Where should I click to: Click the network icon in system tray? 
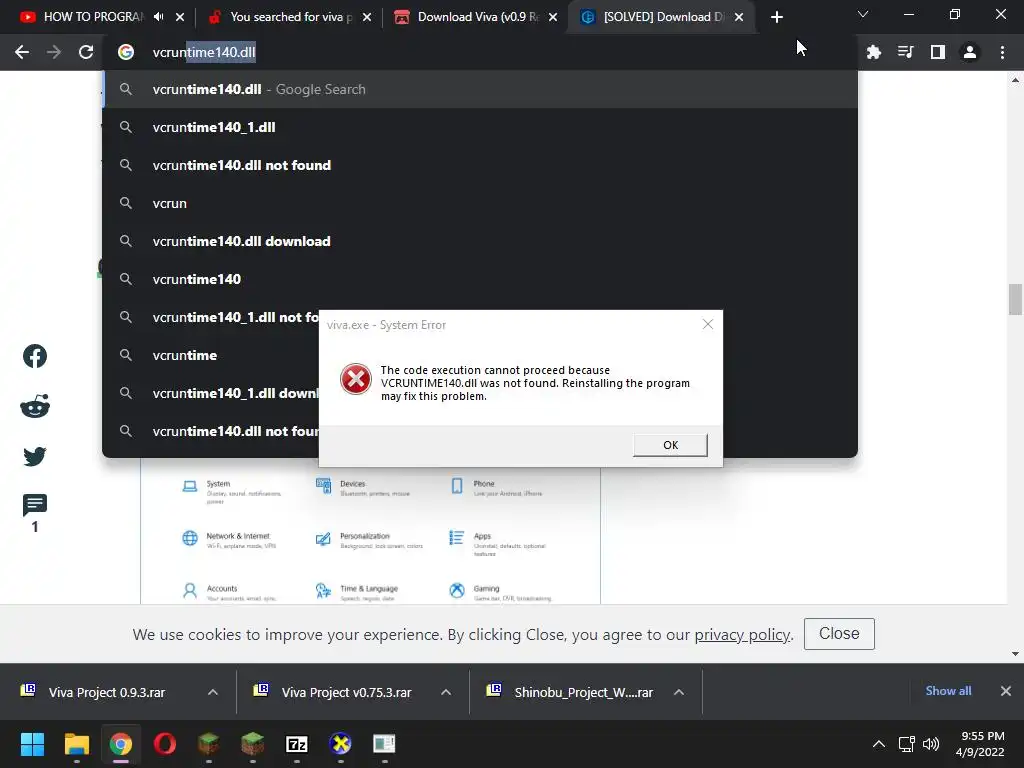pyautogui.click(x=906, y=744)
